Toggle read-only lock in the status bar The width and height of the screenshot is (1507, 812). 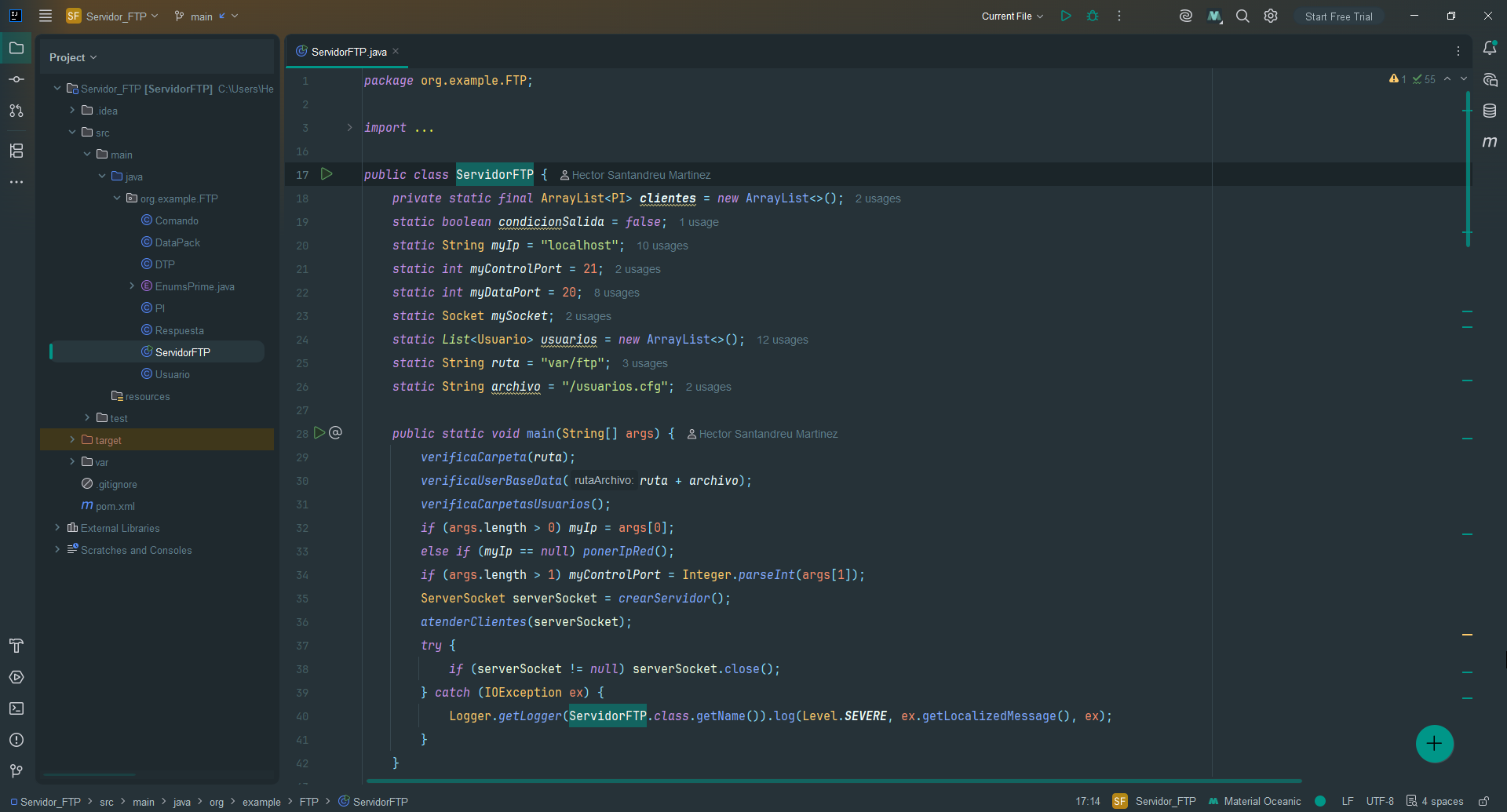(1483, 801)
